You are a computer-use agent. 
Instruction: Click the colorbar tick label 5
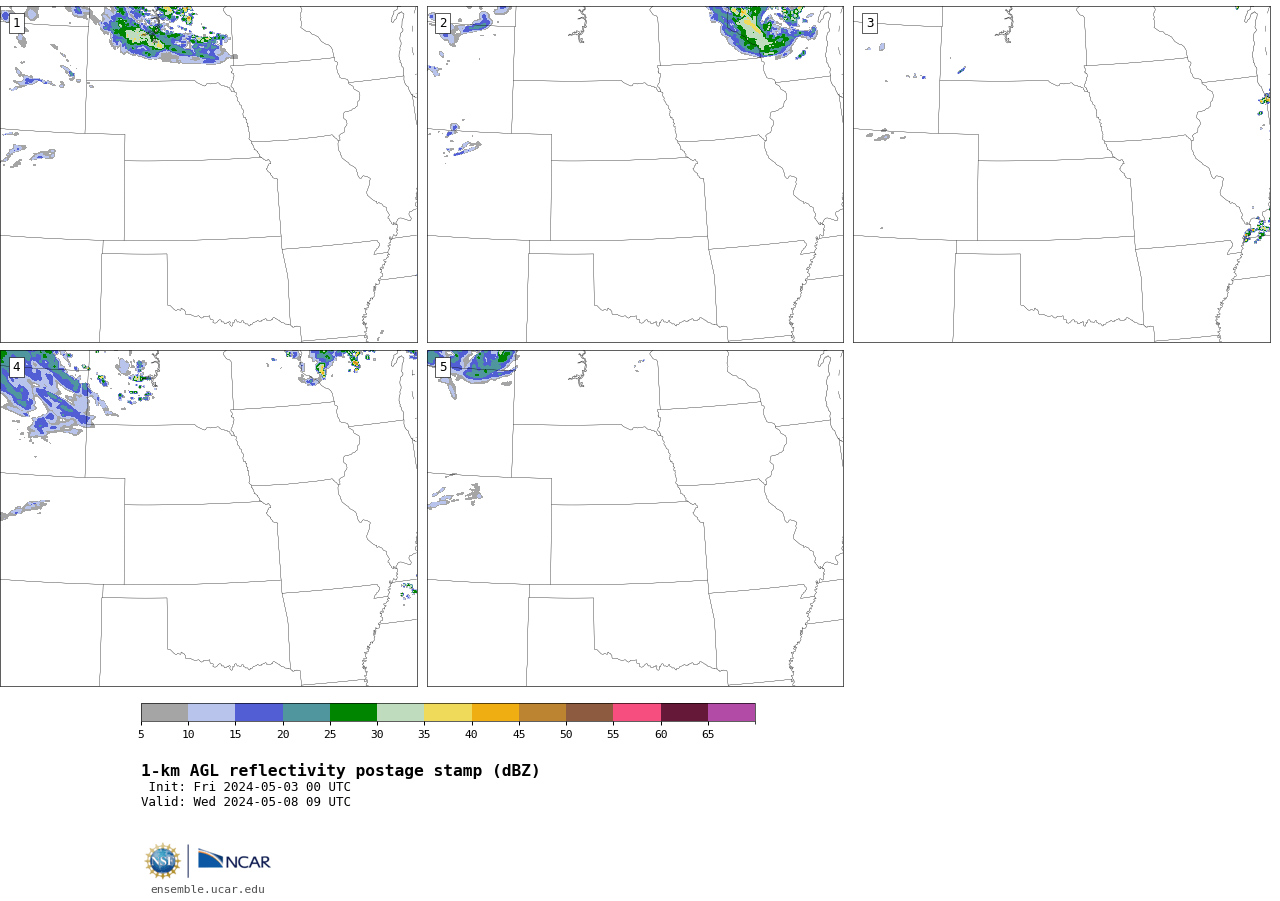click(x=141, y=735)
